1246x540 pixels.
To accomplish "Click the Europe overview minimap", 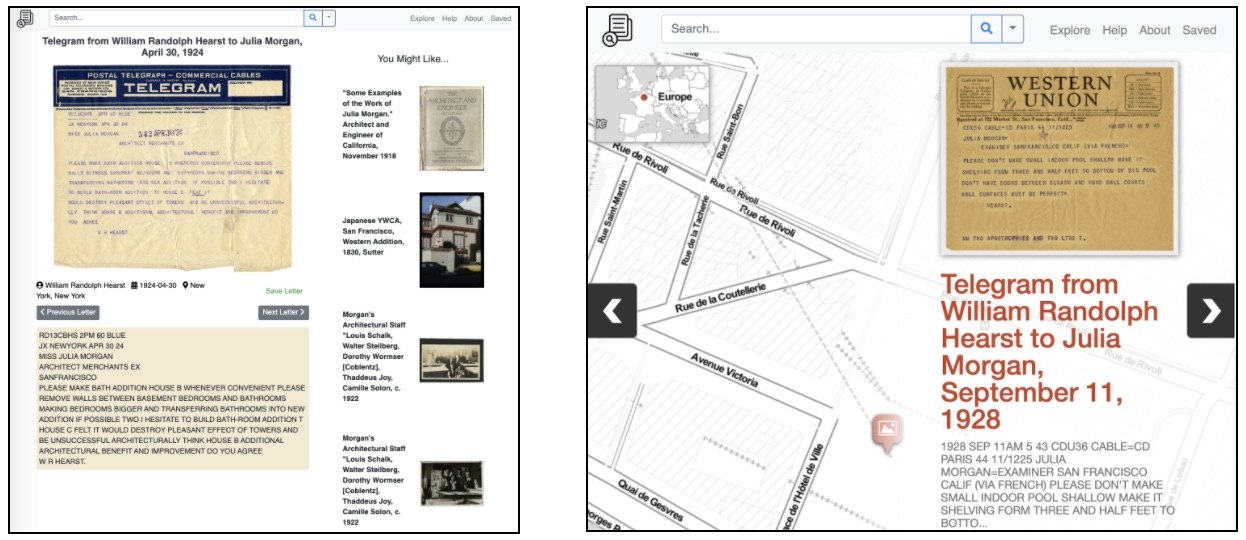I will (x=652, y=105).
